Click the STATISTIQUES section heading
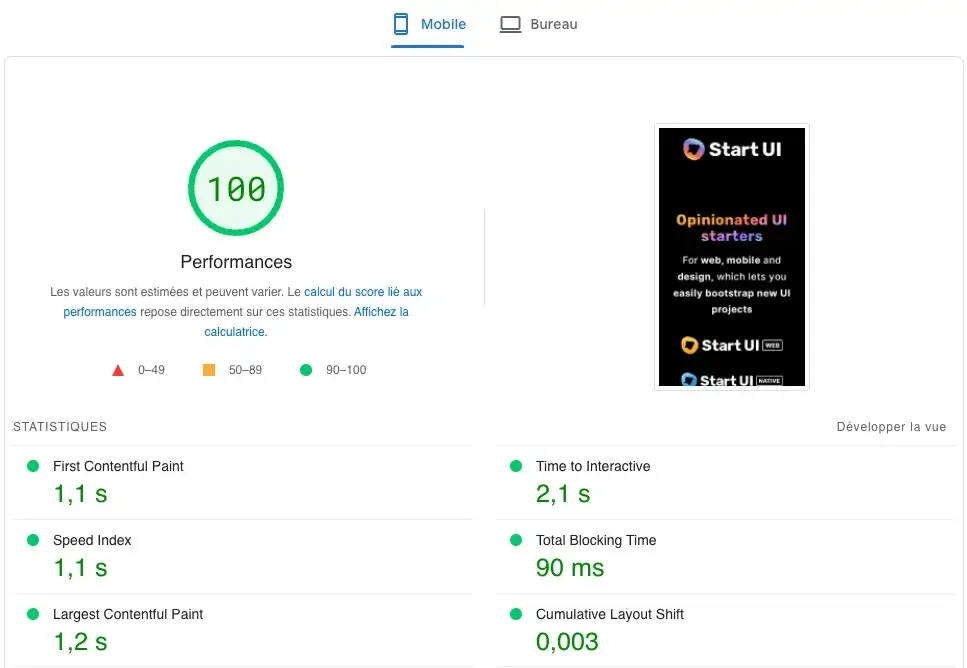967x668 pixels. click(x=59, y=426)
